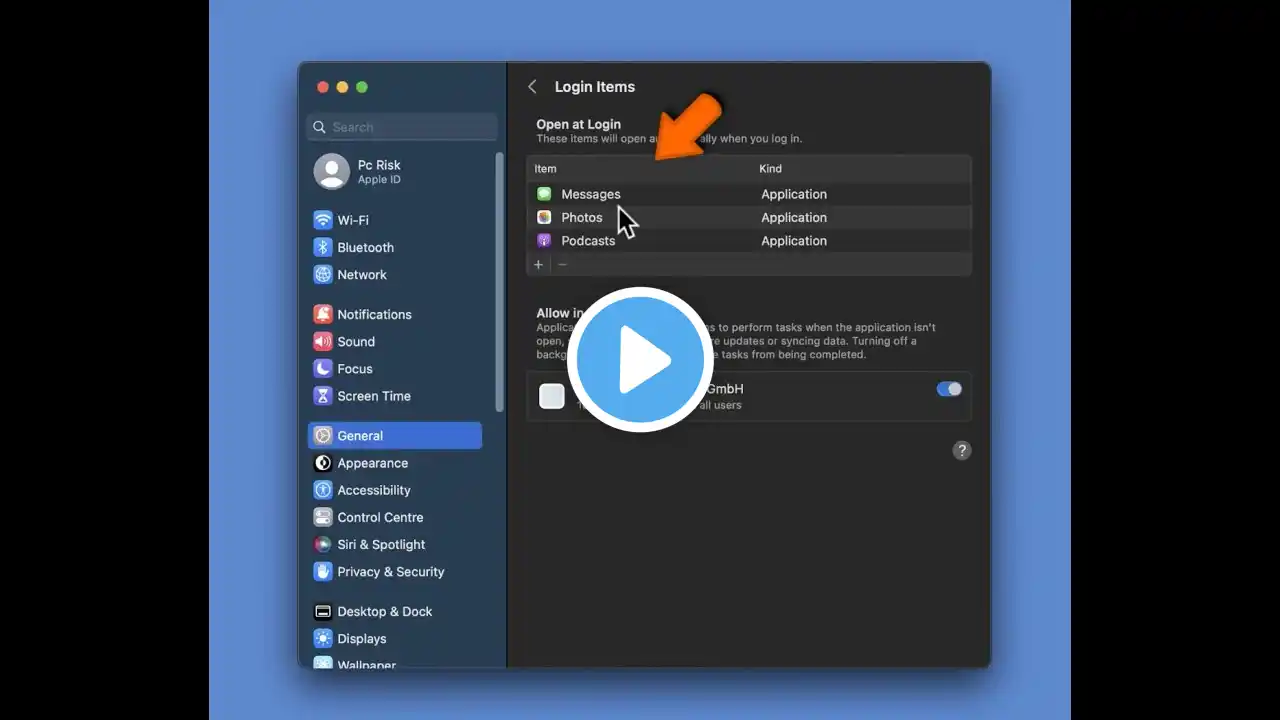This screenshot has height=720, width=1280.
Task: Turn off the GmbH background item switch
Action: coord(949,389)
